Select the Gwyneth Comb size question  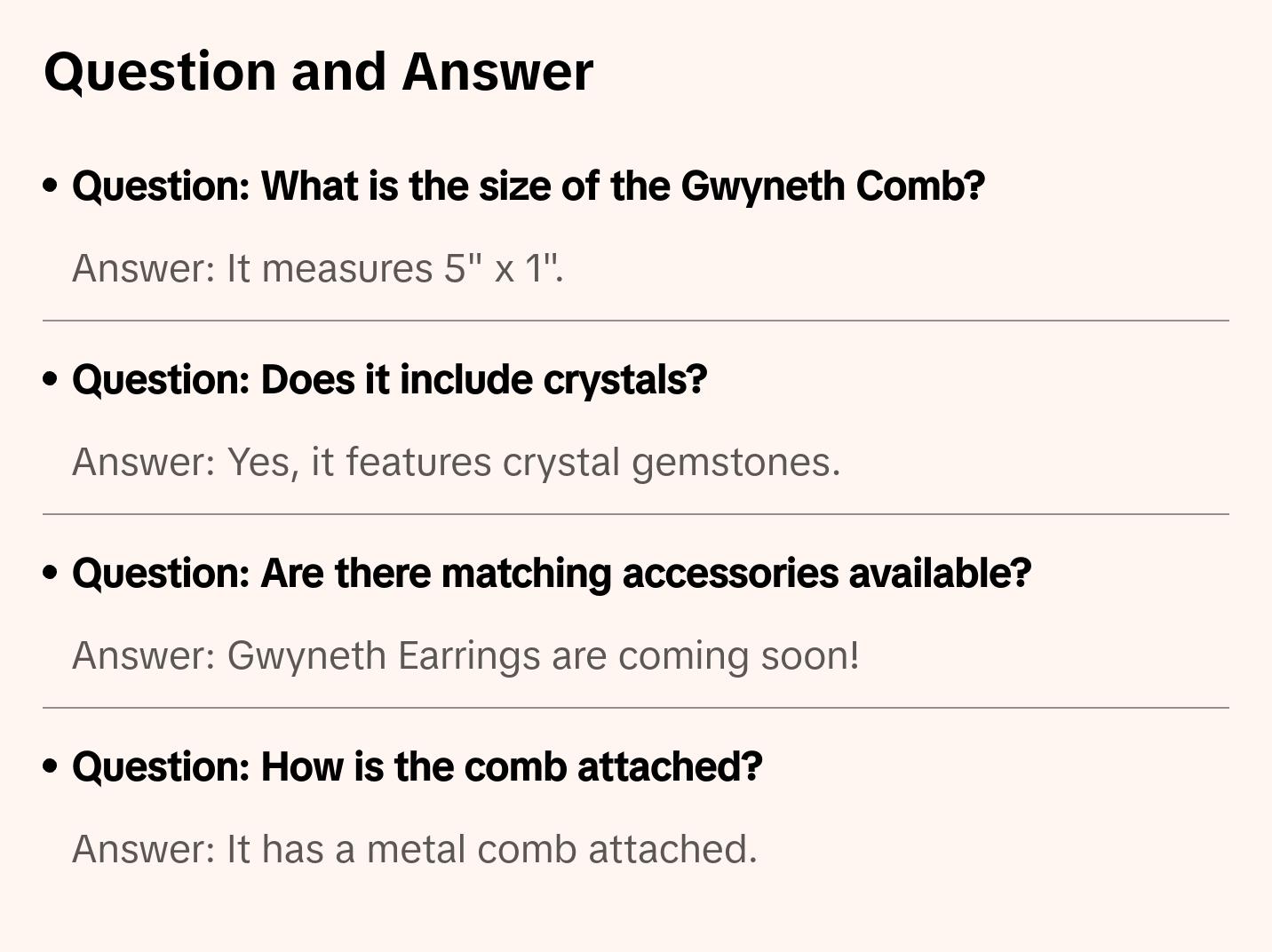point(528,186)
